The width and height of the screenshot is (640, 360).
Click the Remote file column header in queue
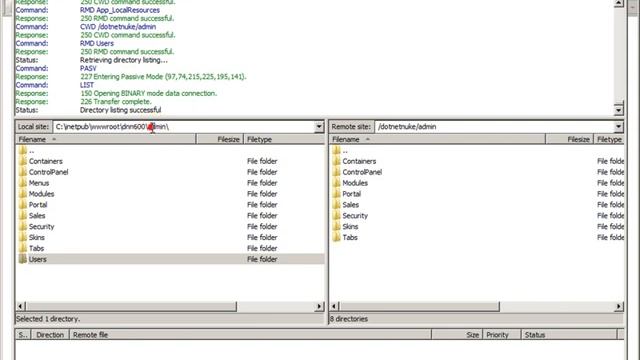point(250,335)
